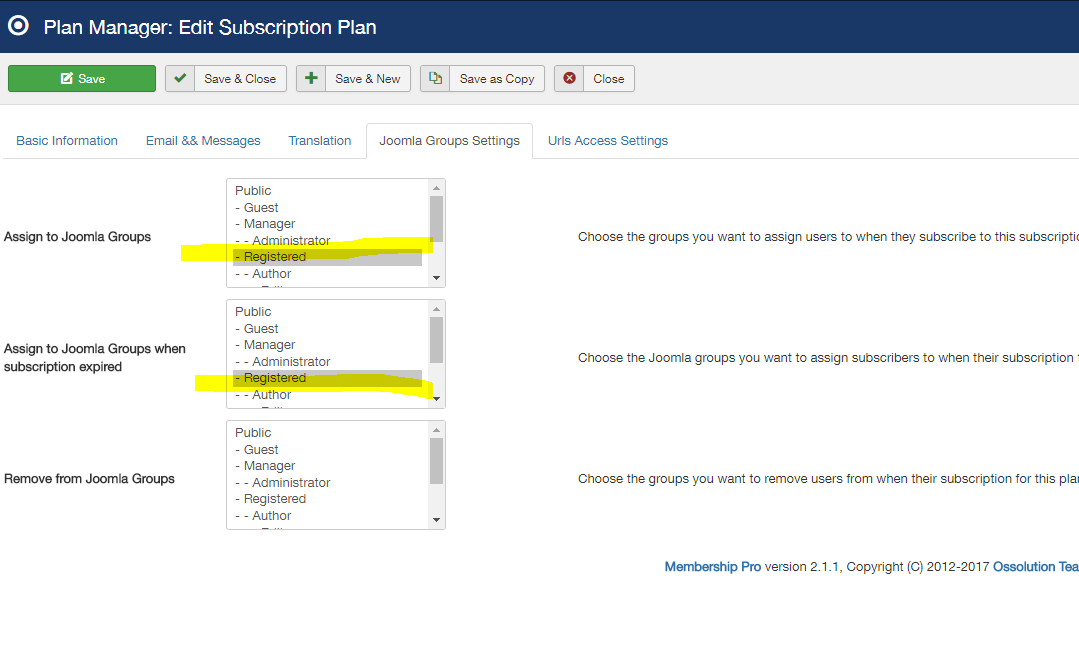The width and height of the screenshot is (1079, 655).
Task: Select Public in Assign to Joomla Groups list
Action: click(x=328, y=191)
